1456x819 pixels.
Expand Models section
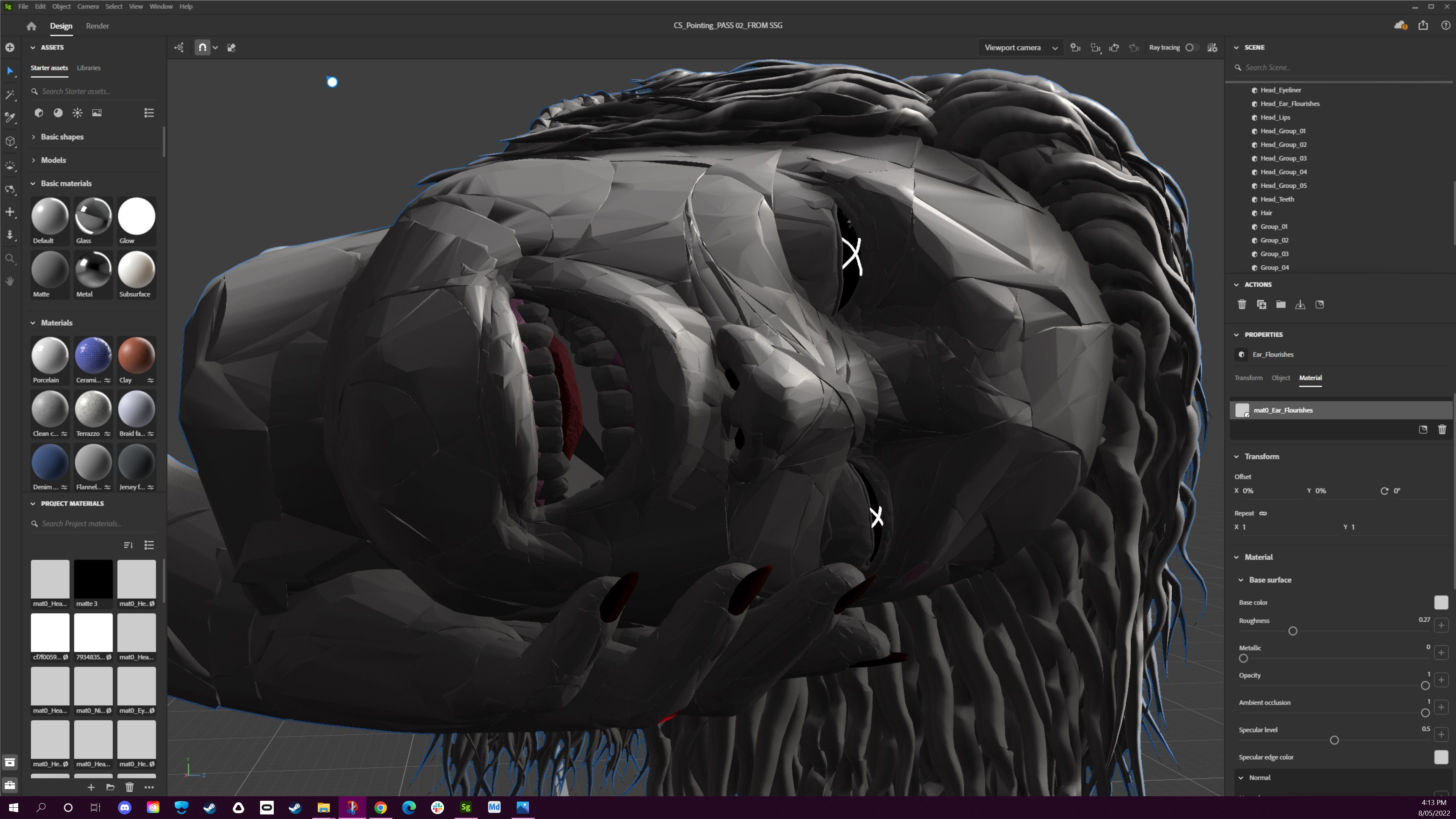[33, 160]
